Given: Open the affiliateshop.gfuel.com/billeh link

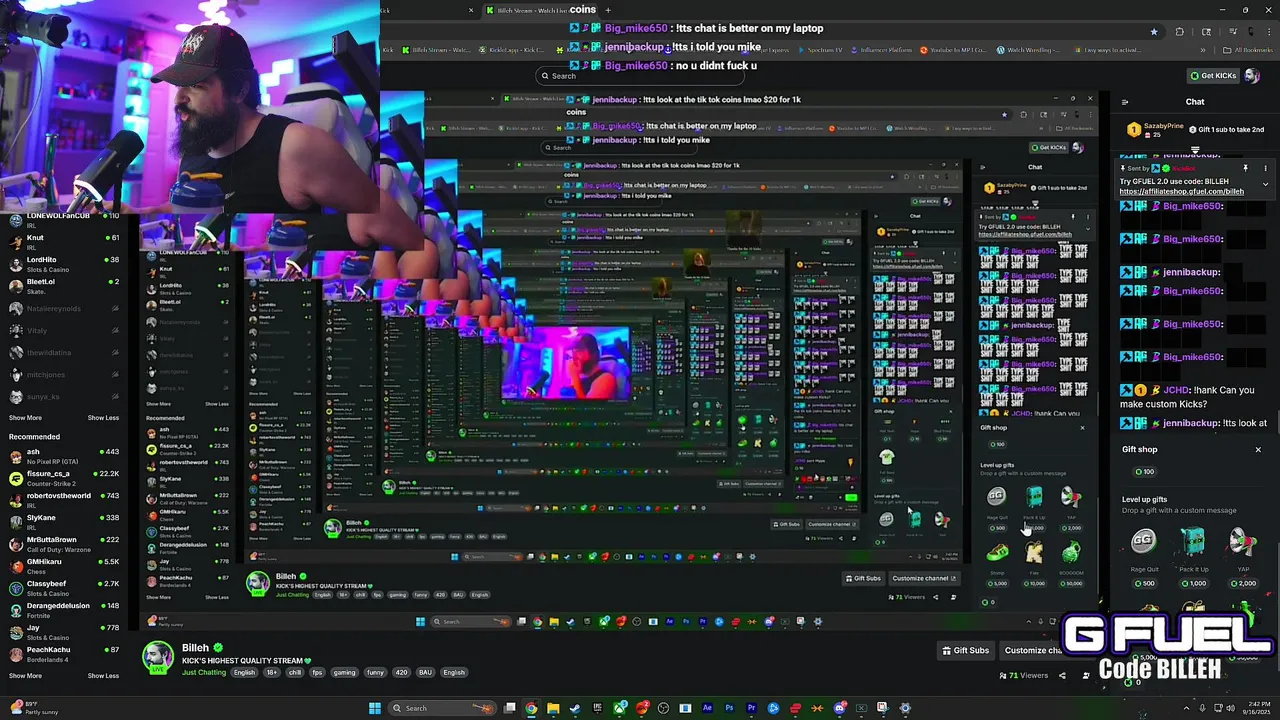Looking at the screenshot, I should pos(1181,192).
